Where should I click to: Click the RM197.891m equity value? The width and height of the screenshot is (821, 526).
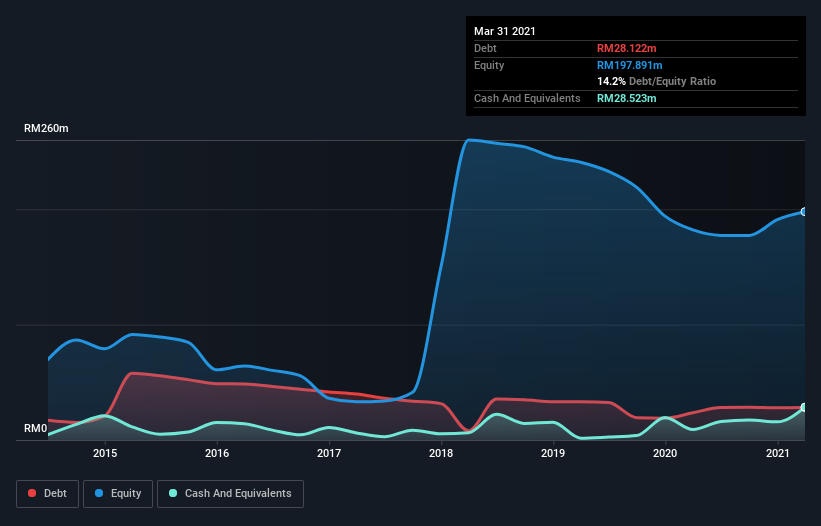(x=630, y=65)
